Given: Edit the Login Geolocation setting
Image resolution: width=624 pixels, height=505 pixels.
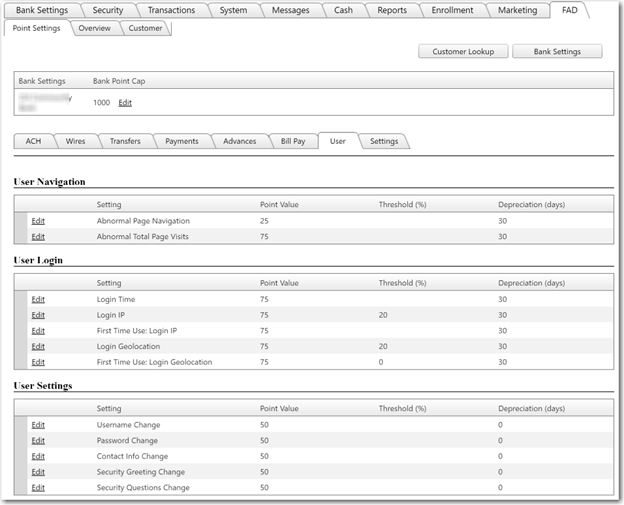Looking at the screenshot, I should click(38, 346).
